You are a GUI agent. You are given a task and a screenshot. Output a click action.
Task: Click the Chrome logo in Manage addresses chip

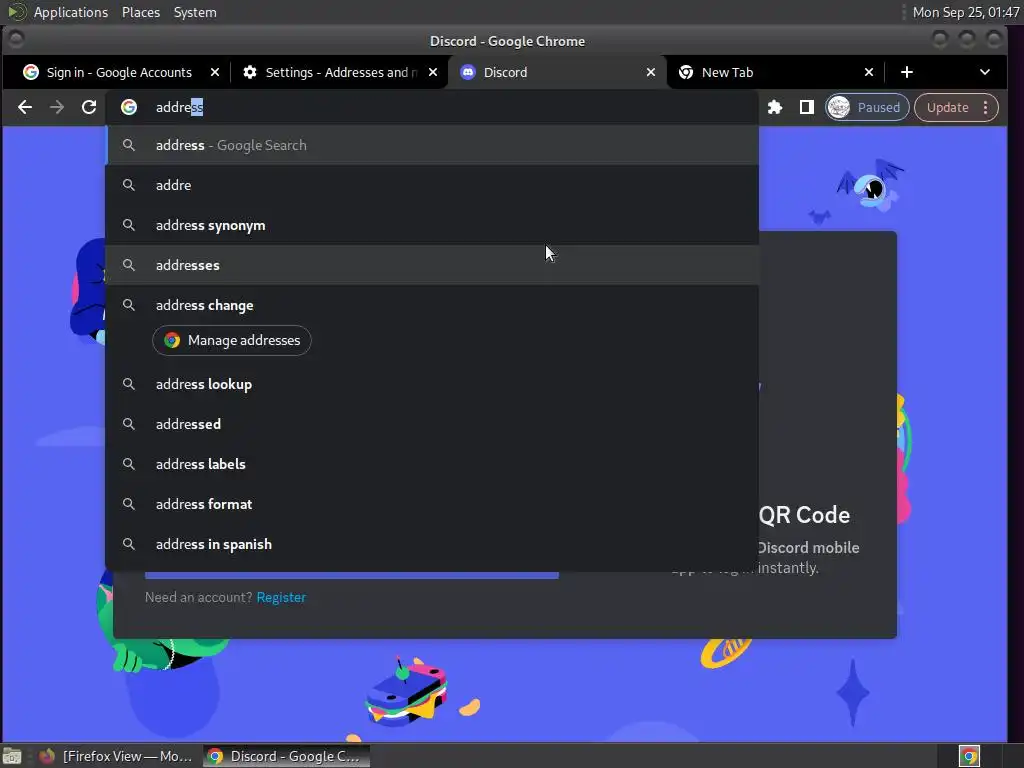[x=172, y=340]
